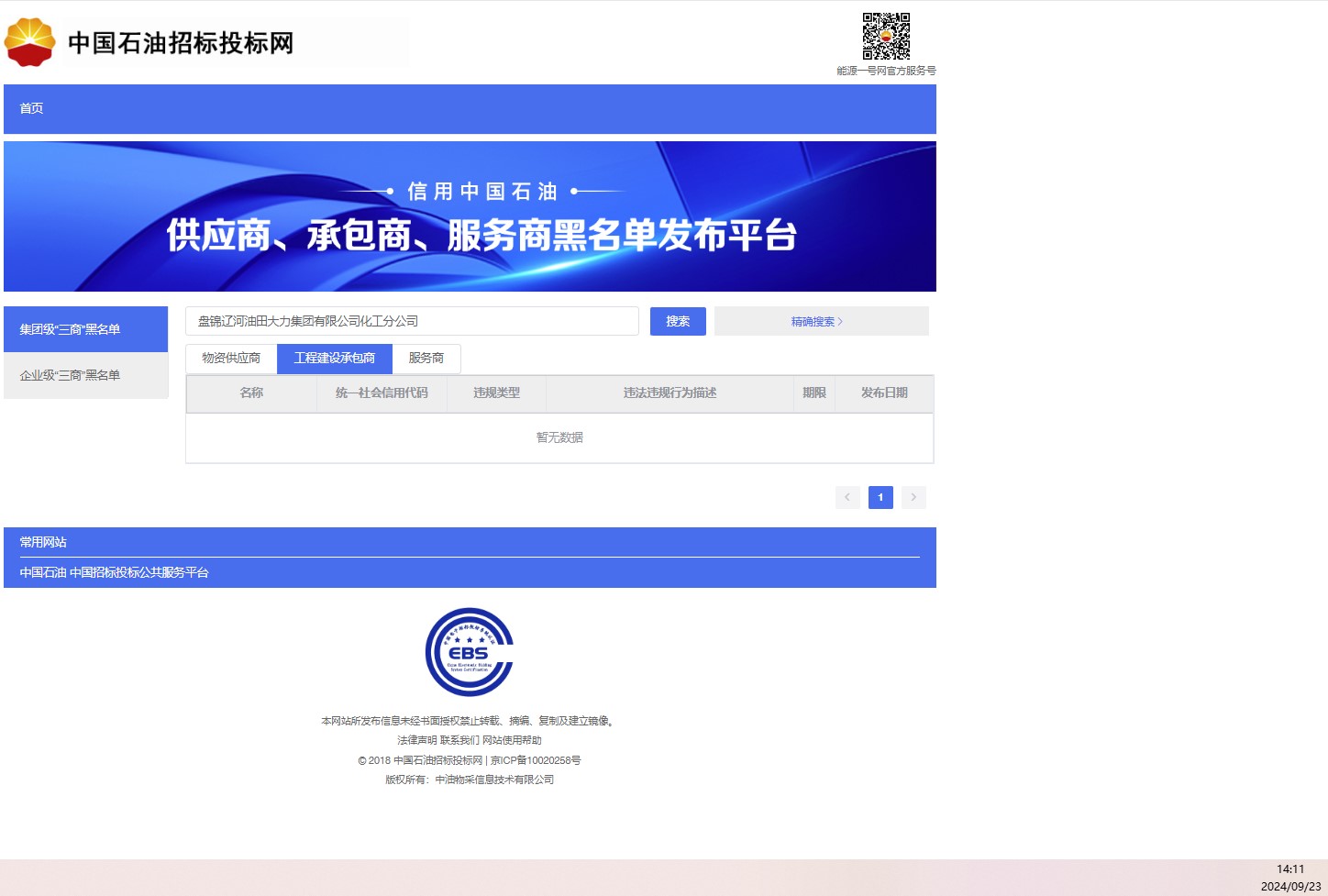The height and width of the screenshot is (896, 1328).
Task: Click the 版权所有 中油物采信息技术有限公司 text
Action: click(x=470, y=780)
